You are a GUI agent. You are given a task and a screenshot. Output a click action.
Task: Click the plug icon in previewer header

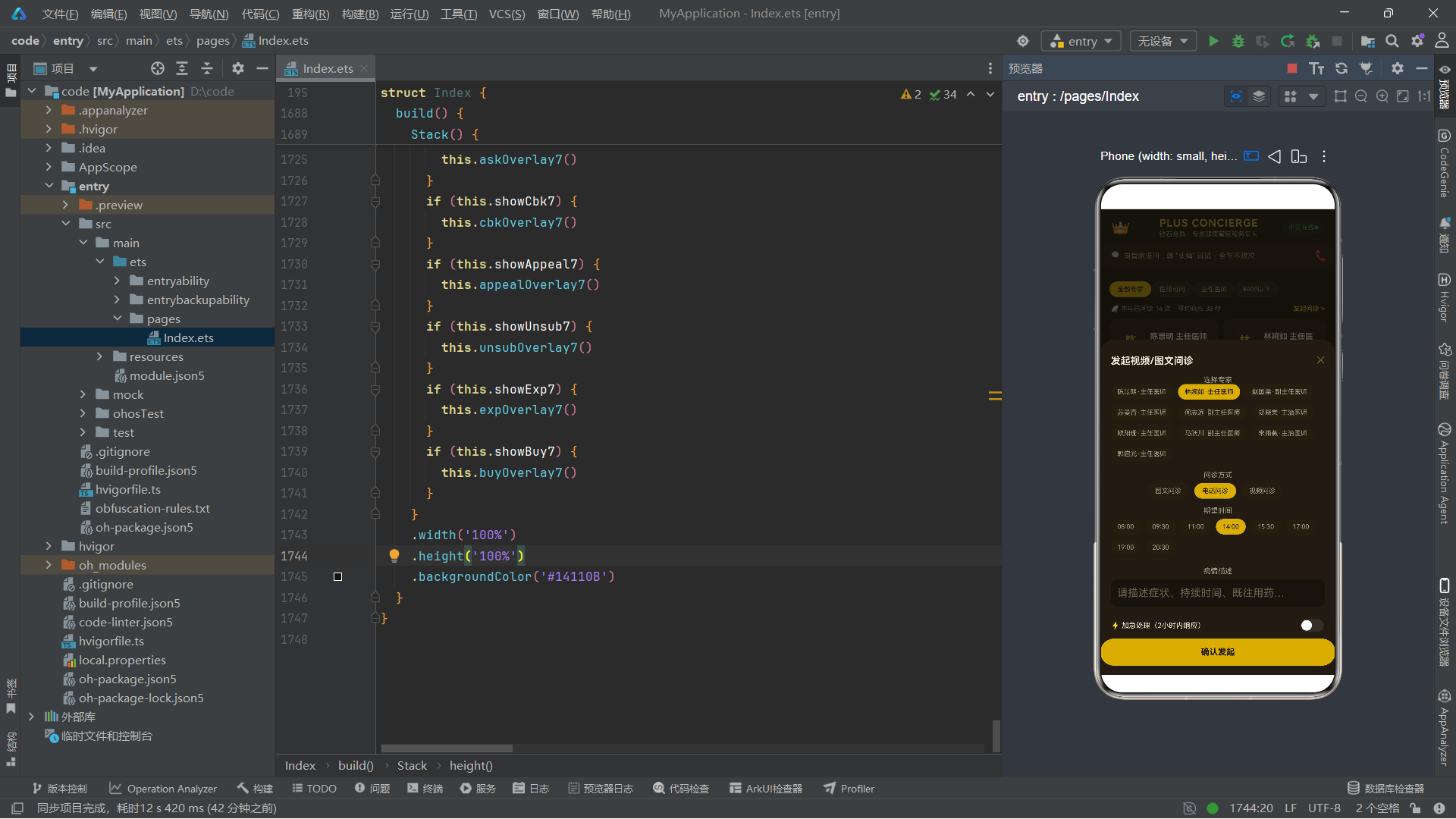pyautogui.click(x=1366, y=68)
